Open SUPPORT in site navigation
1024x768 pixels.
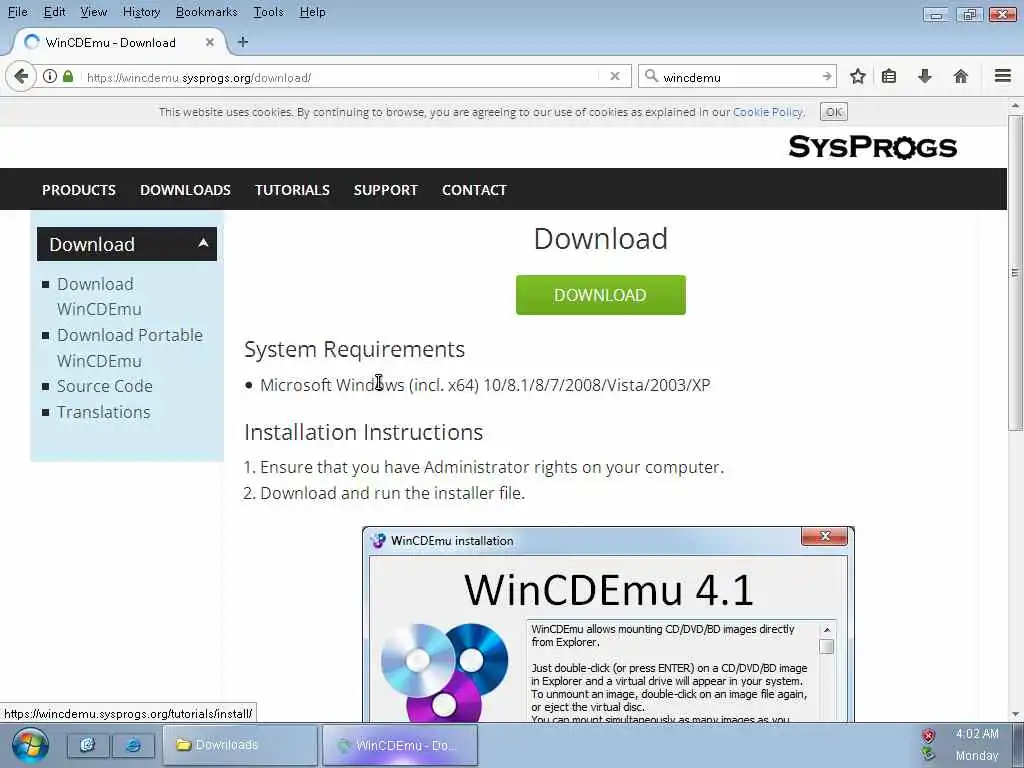[385, 190]
